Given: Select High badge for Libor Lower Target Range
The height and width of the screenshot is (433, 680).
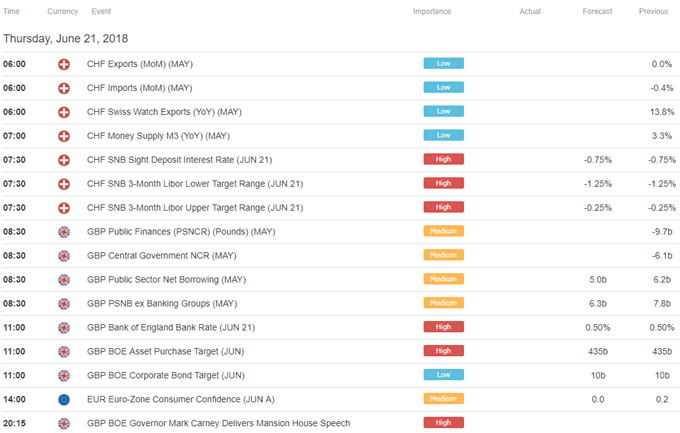Looking at the screenshot, I should tap(444, 183).
